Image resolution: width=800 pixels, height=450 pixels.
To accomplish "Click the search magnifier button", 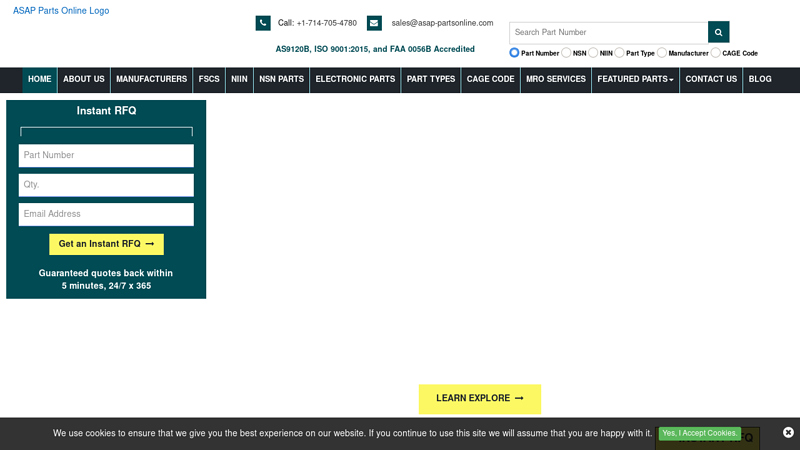I will click(x=718, y=32).
